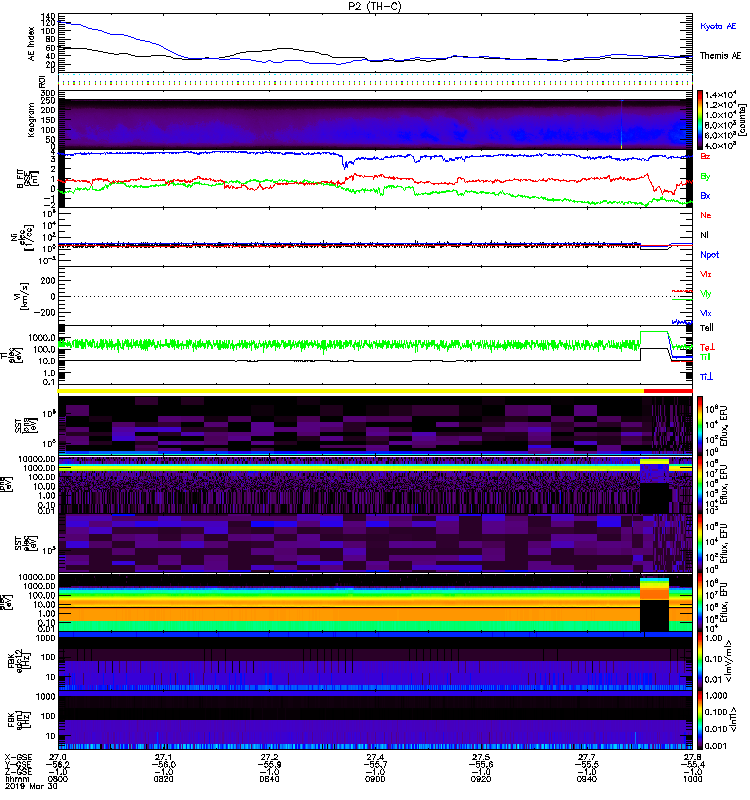Image resolution: width=750 pixels, height=800 pixels.
Task: Click the '[counts]' color bar label
Action: (x=742, y=120)
